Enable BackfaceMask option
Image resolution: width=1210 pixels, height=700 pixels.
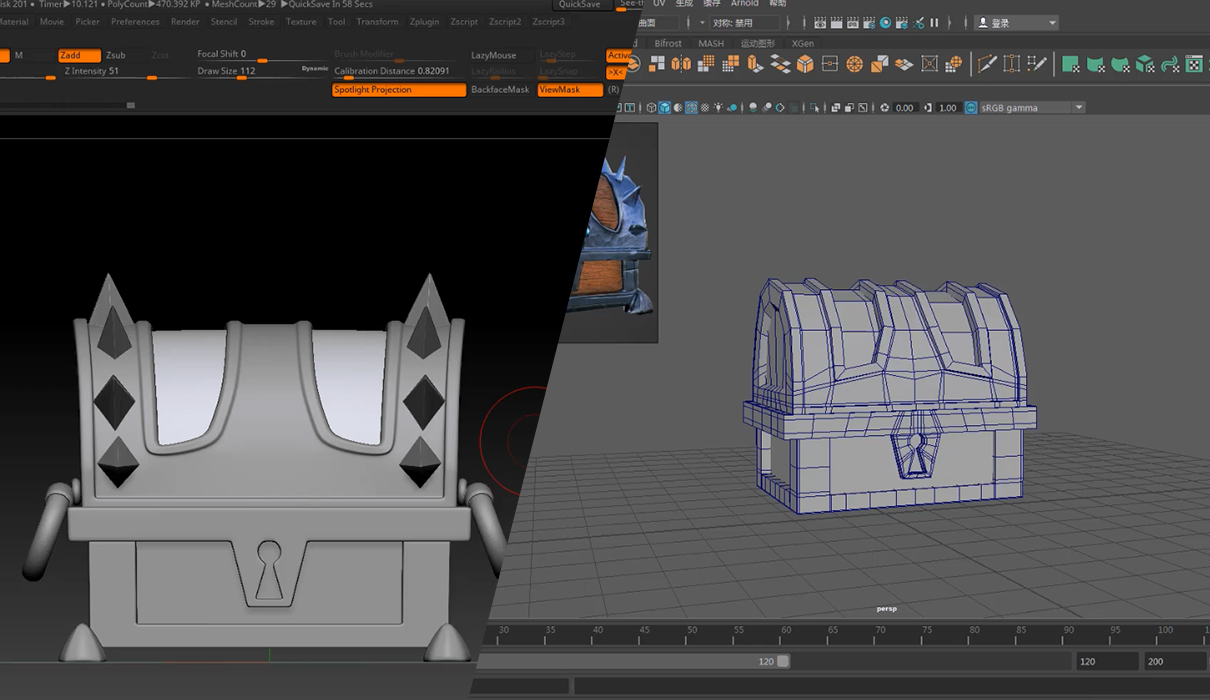click(x=500, y=90)
